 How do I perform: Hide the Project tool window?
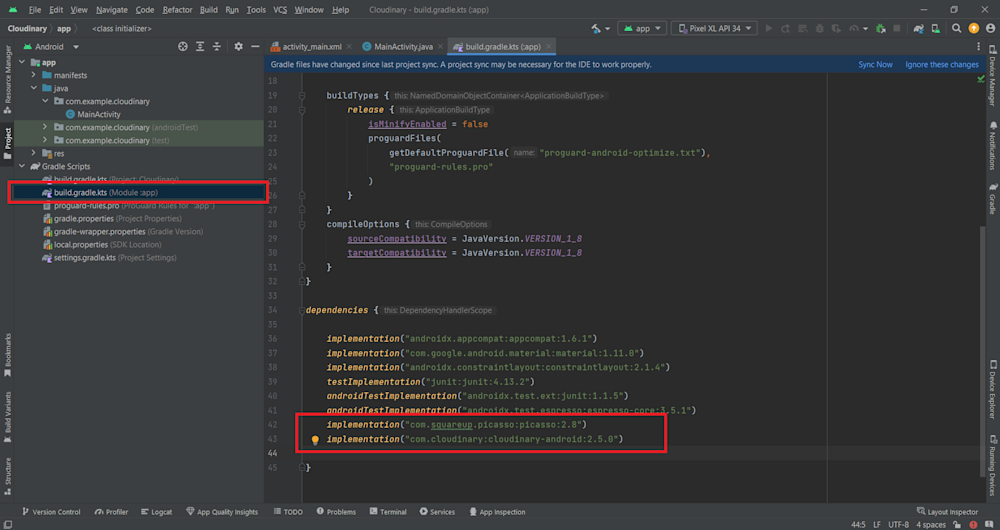[x=255, y=47]
